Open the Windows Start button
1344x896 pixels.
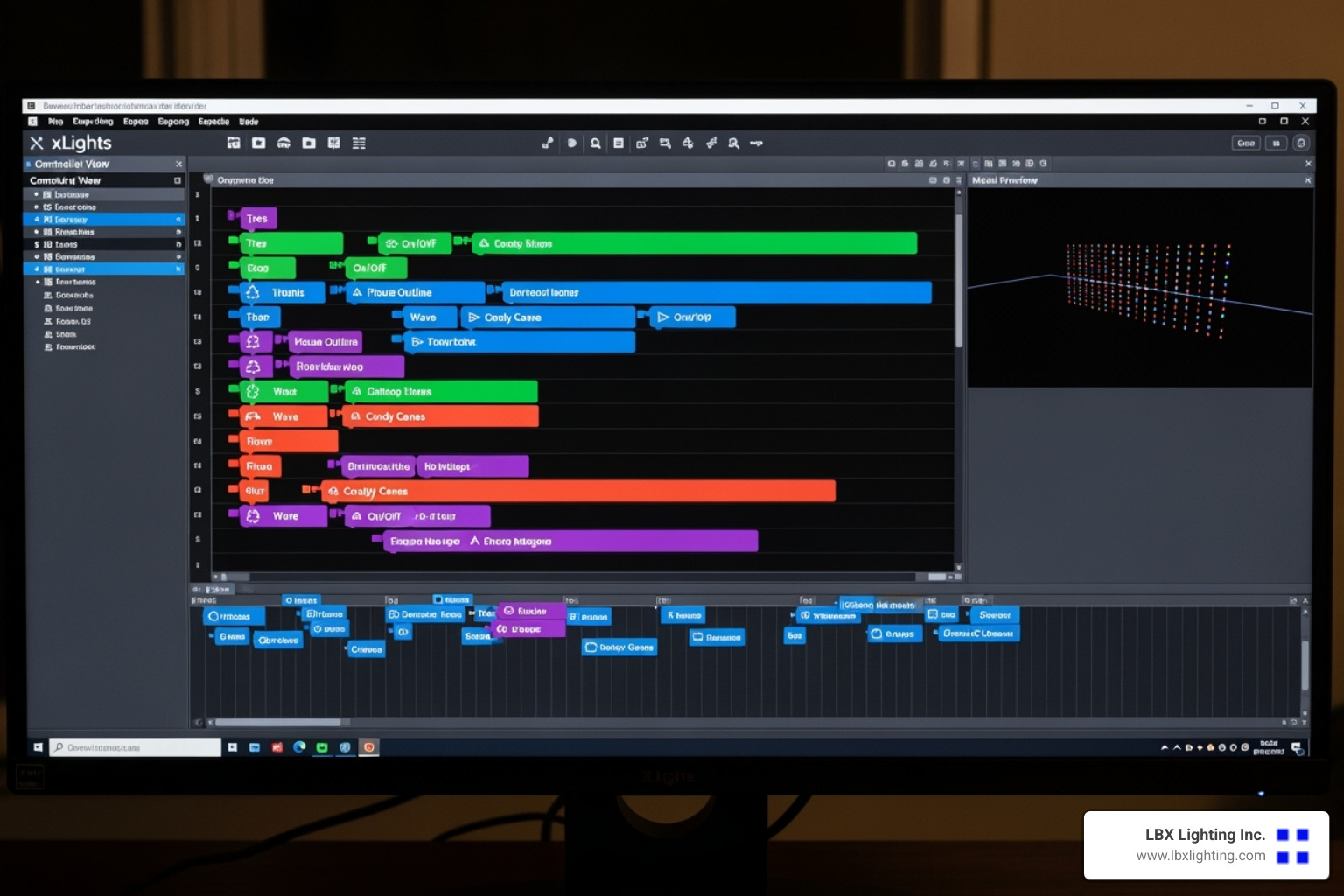pyautogui.click(x=38, y=747)
